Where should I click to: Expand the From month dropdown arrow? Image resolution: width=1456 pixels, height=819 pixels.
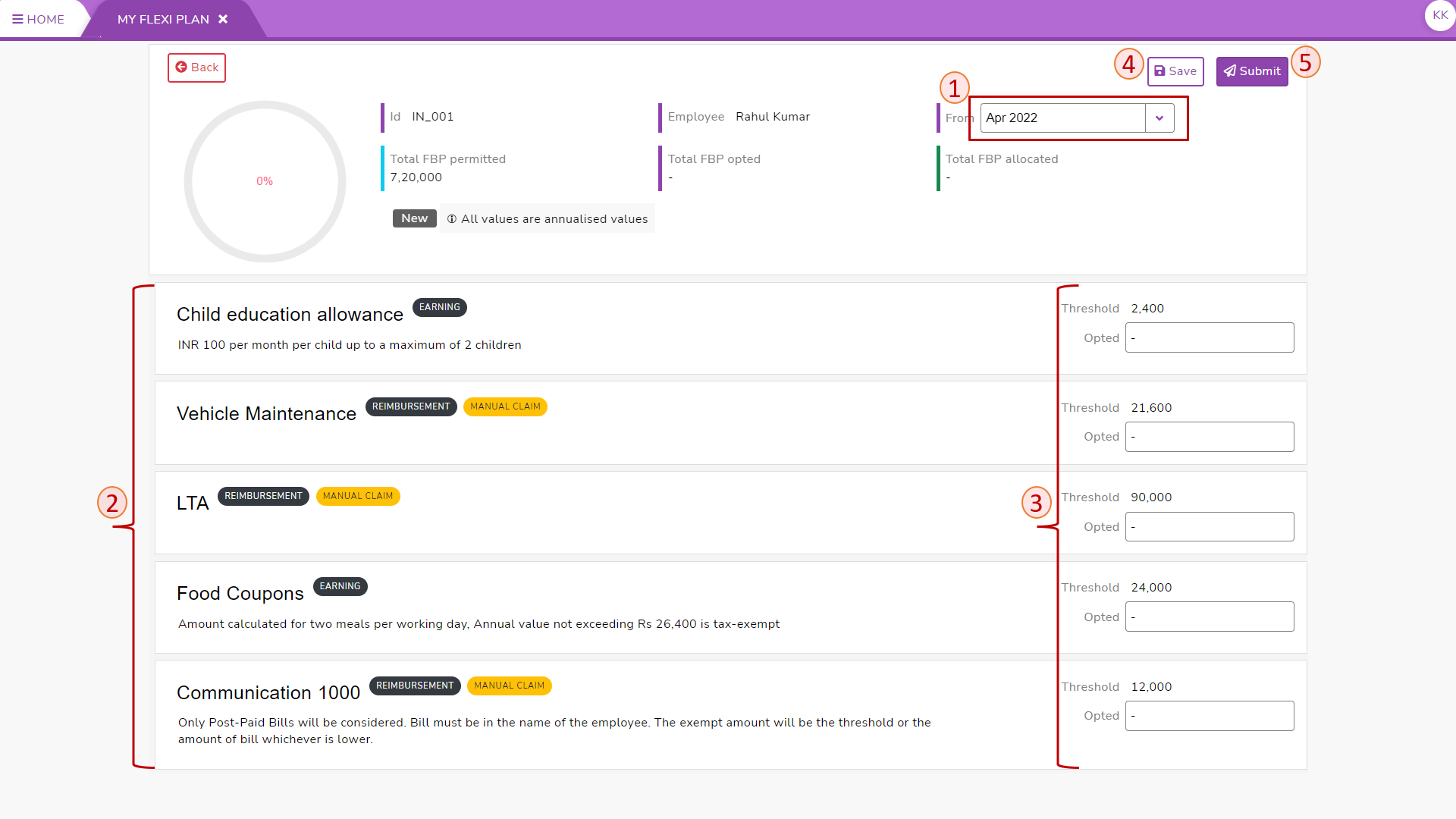click(1159, 118)
